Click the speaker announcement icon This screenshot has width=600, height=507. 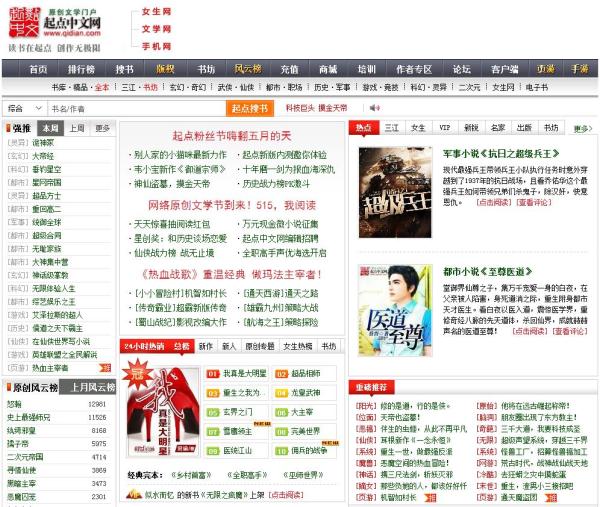[374, 108]
